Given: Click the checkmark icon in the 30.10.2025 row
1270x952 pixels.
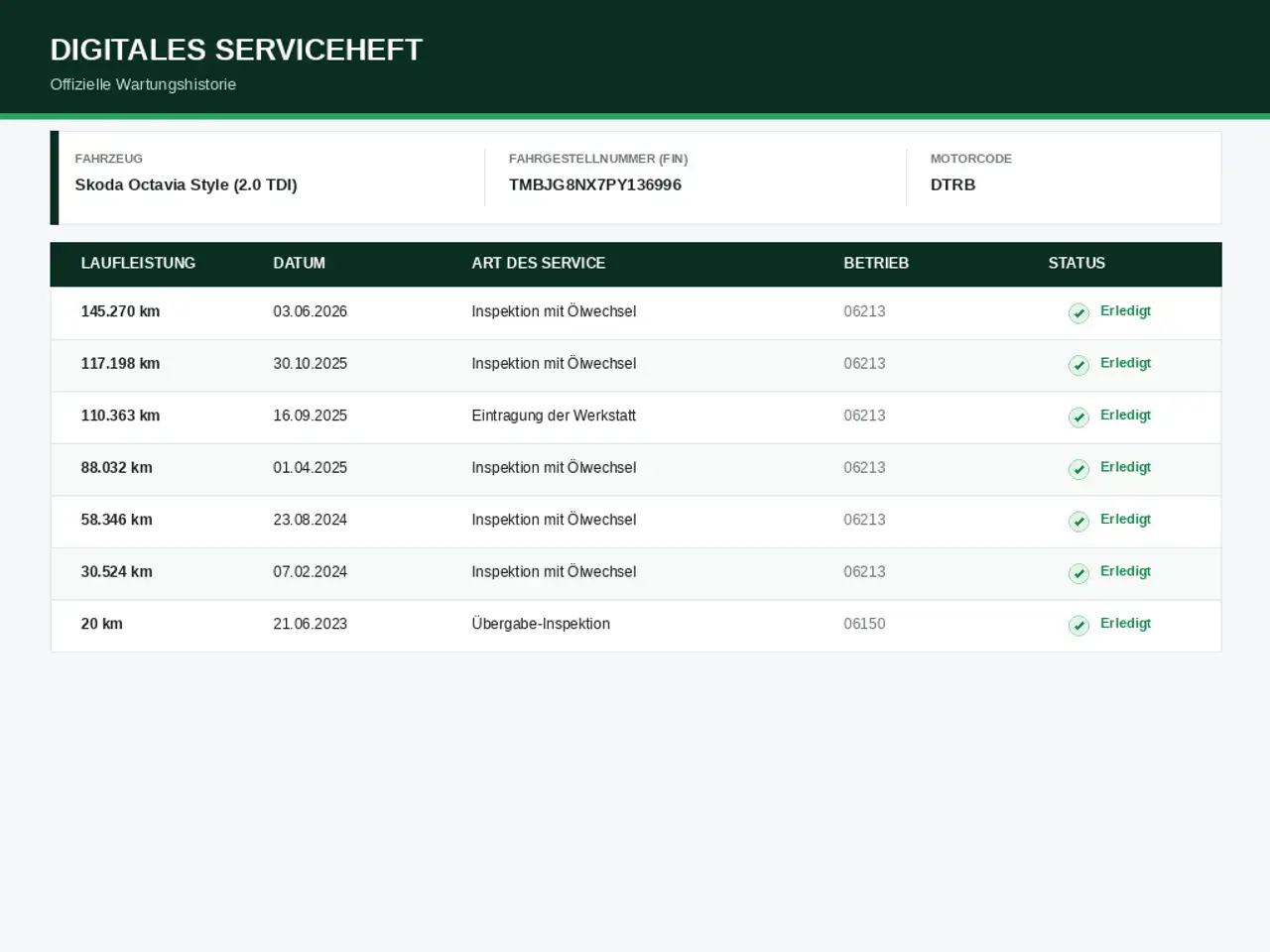Looking at the screenshot, I should click(1079, 365).
